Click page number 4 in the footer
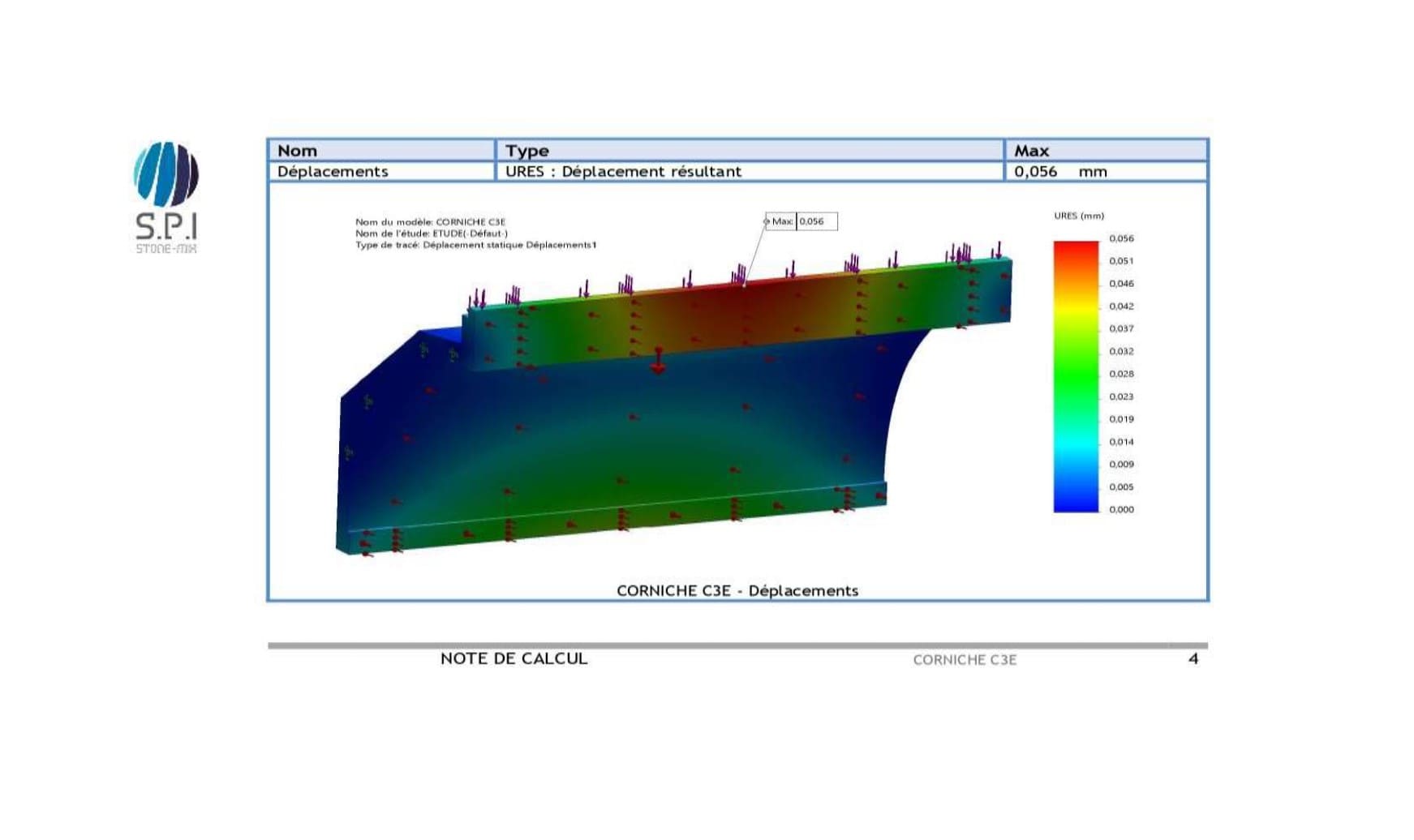Screen dimensions: 1414x840 pos(1193,658)
